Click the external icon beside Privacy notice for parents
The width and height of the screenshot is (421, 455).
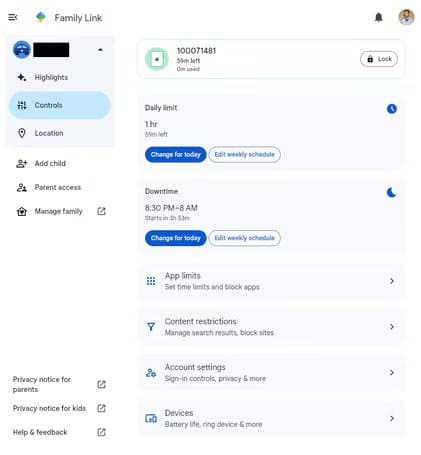101,384
